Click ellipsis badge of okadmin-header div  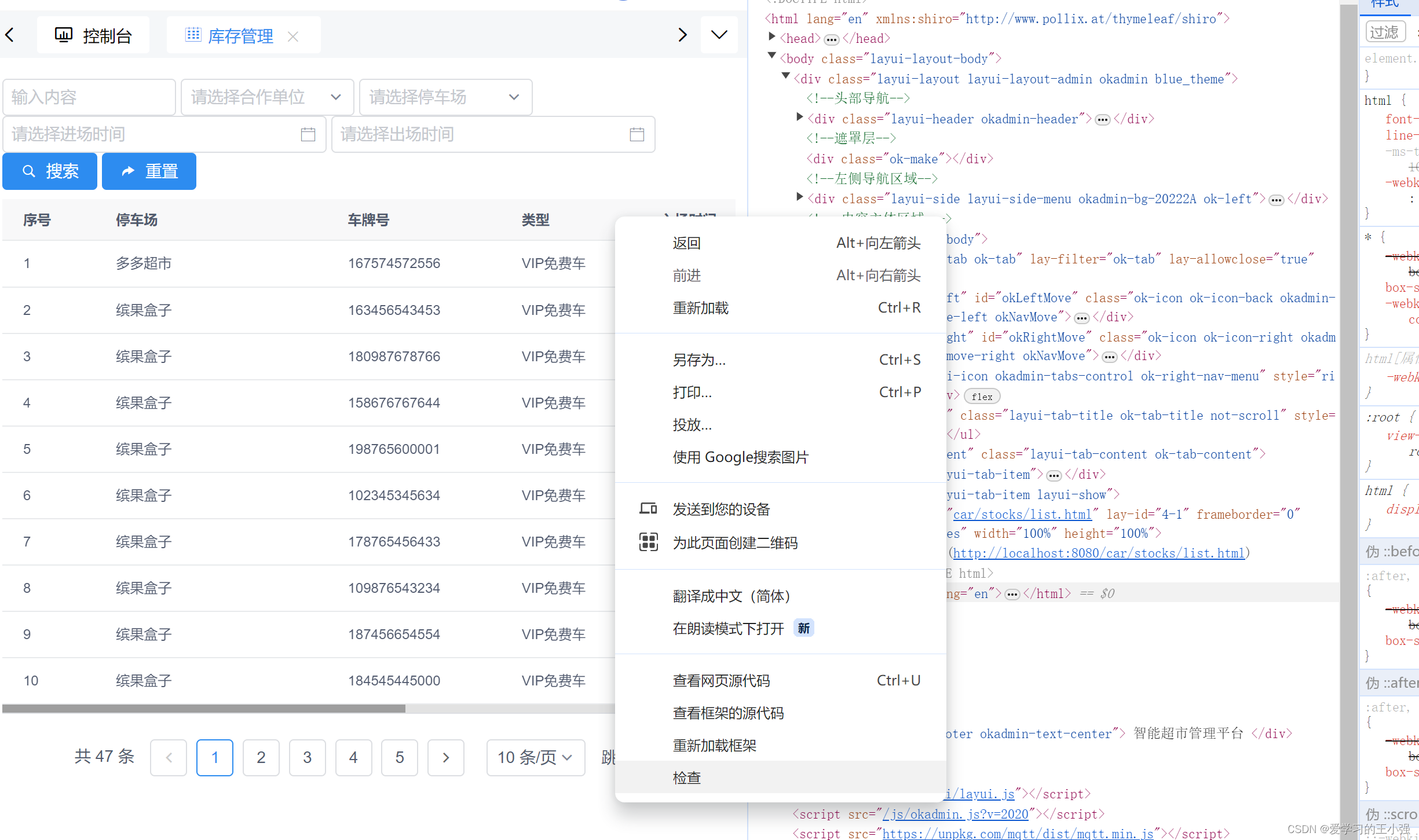tap(1103, 120)
